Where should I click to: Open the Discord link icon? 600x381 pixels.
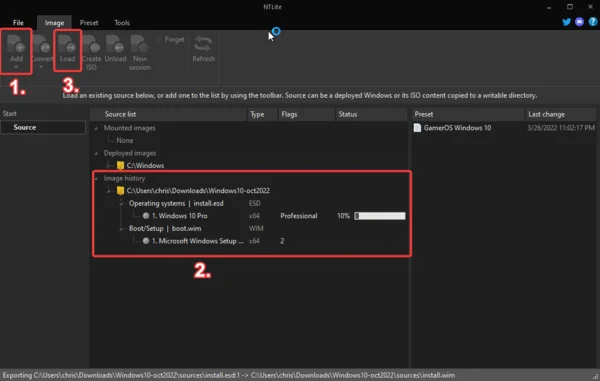coord(579,22)
